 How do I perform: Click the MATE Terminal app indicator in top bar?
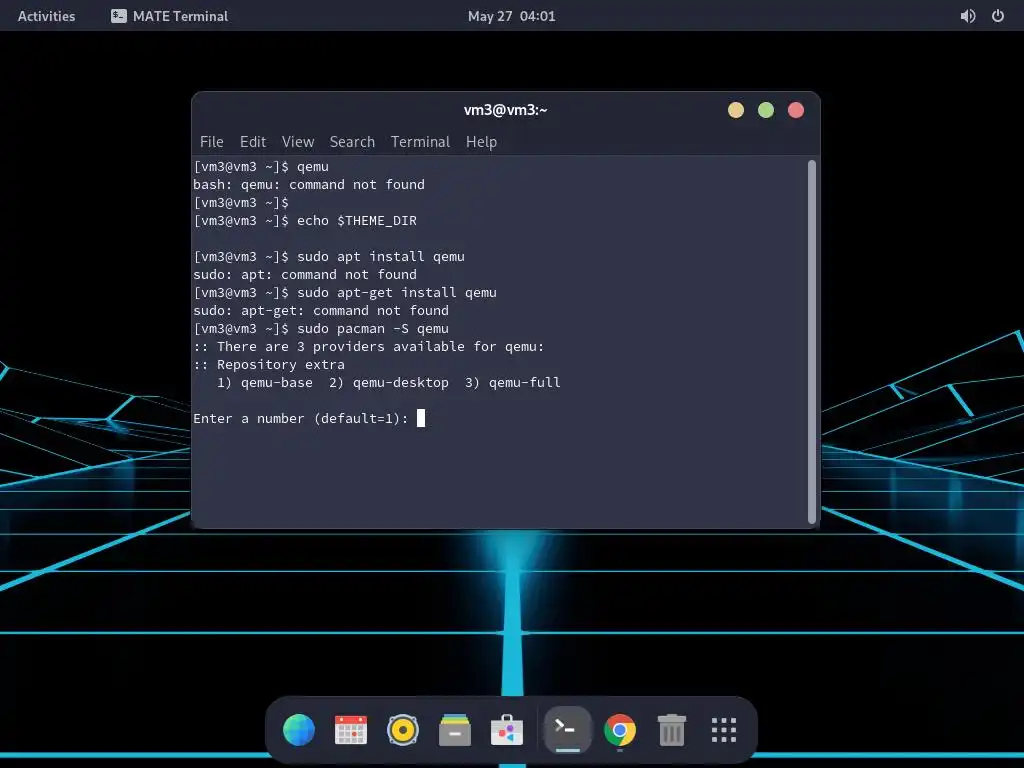click(169, 16)
